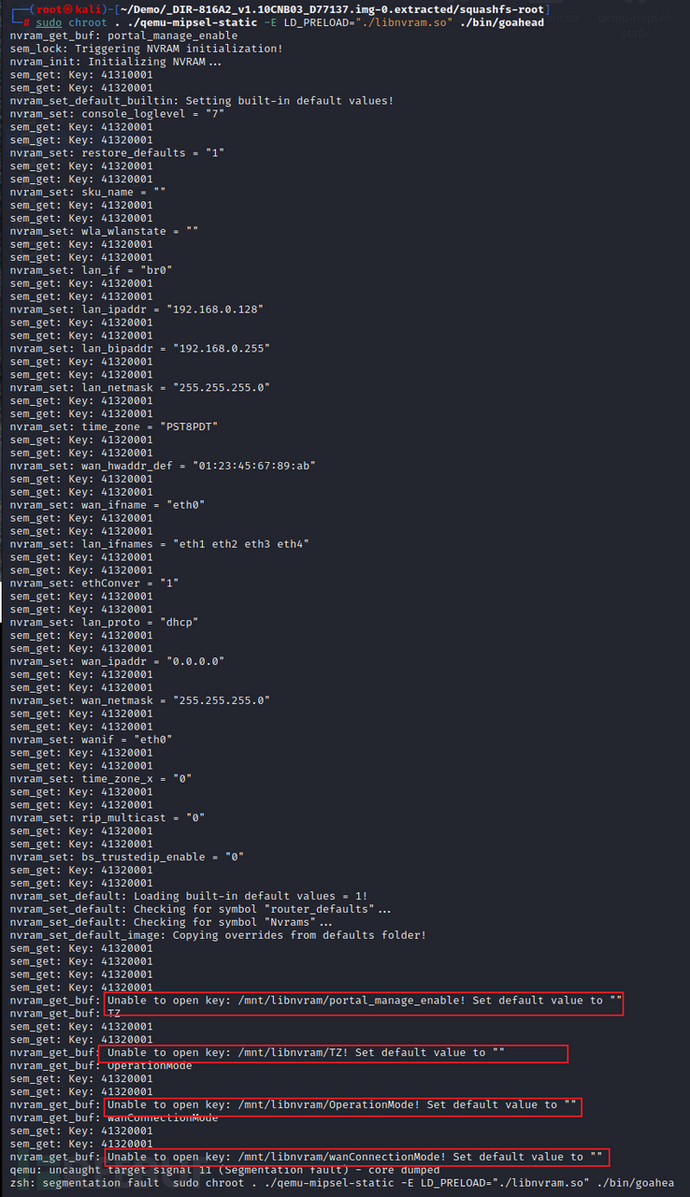Click the highlighted /mnt/libnvram/TZ error box
Image resolution: width=690 pixels, height=1197 pixels.
point(333,1053)
